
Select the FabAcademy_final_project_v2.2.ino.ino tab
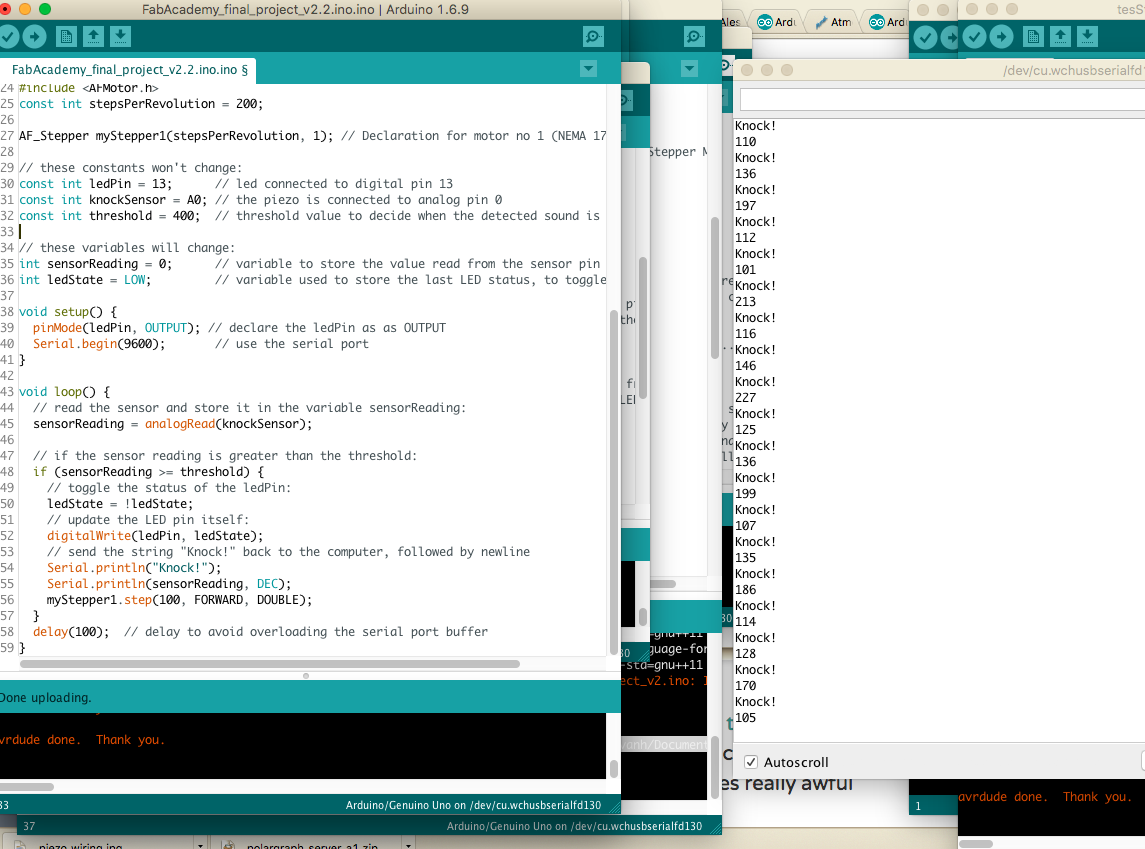(129, 70)
